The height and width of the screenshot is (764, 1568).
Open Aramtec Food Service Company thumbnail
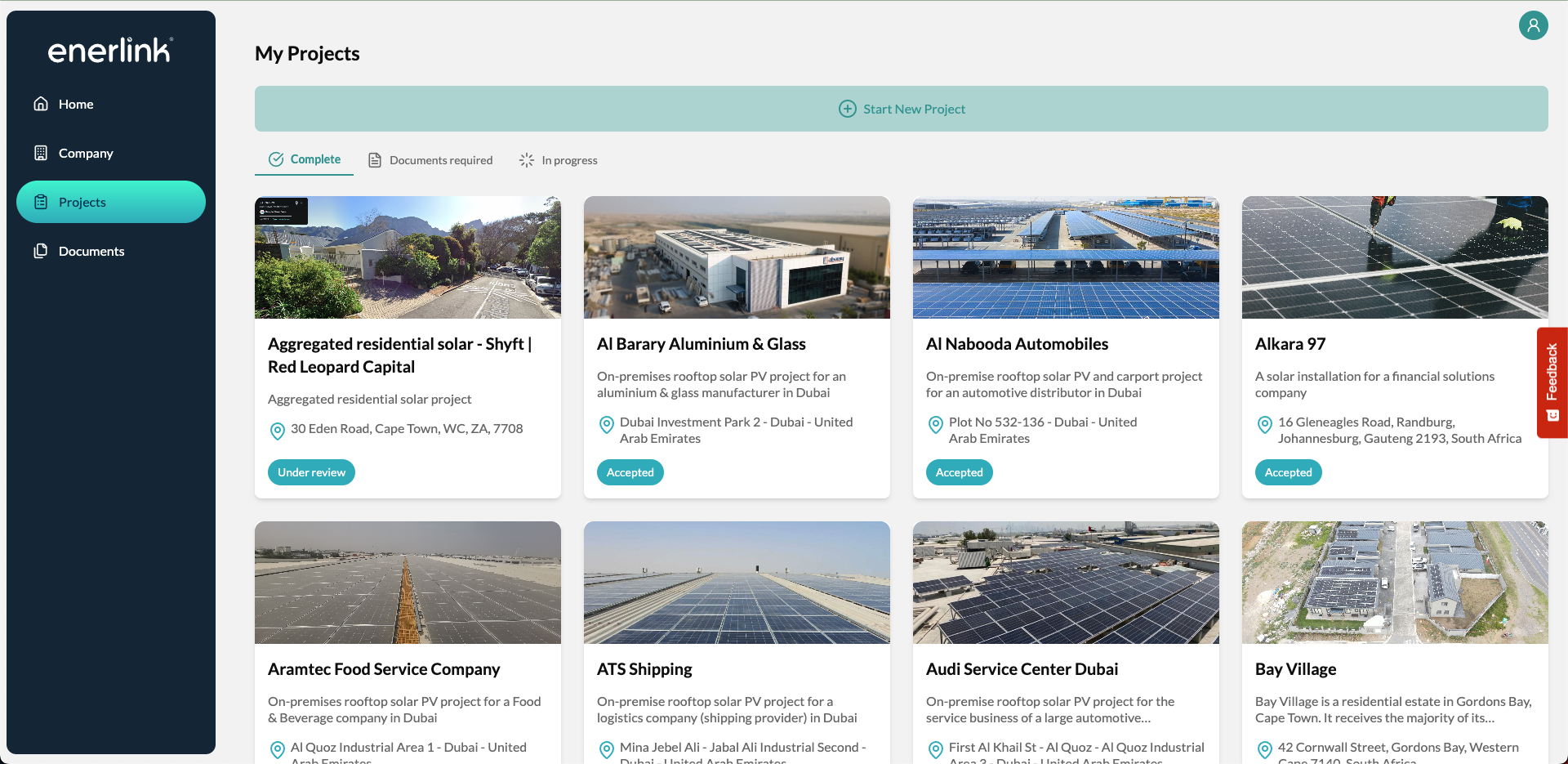click(x=408, y=583)
